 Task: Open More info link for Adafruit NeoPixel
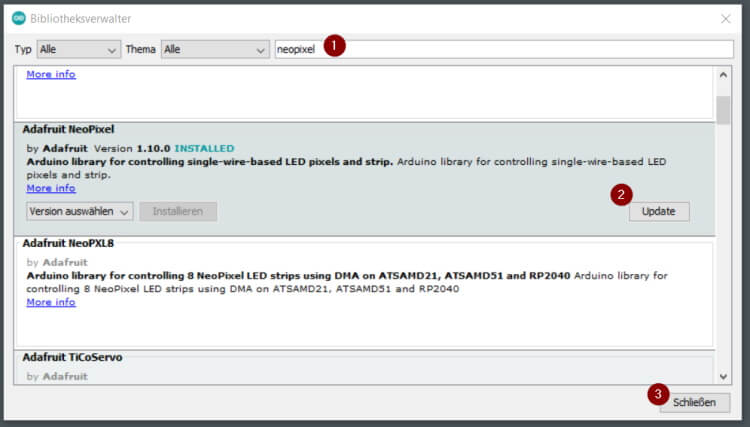(x=51, y=188)
